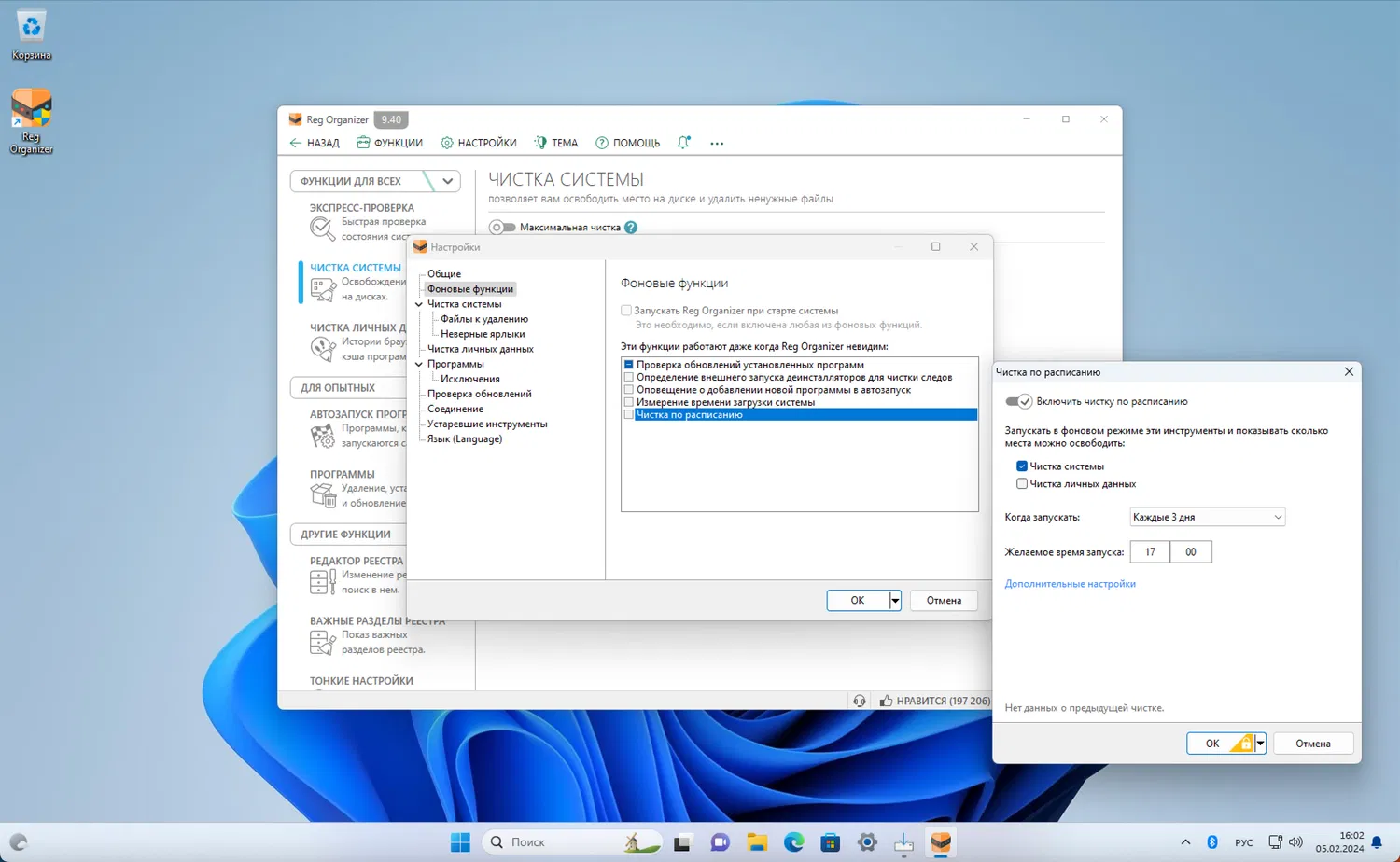Open File Explorer from the taskbar
The image size is (1400, 862).
coord(757,842)
